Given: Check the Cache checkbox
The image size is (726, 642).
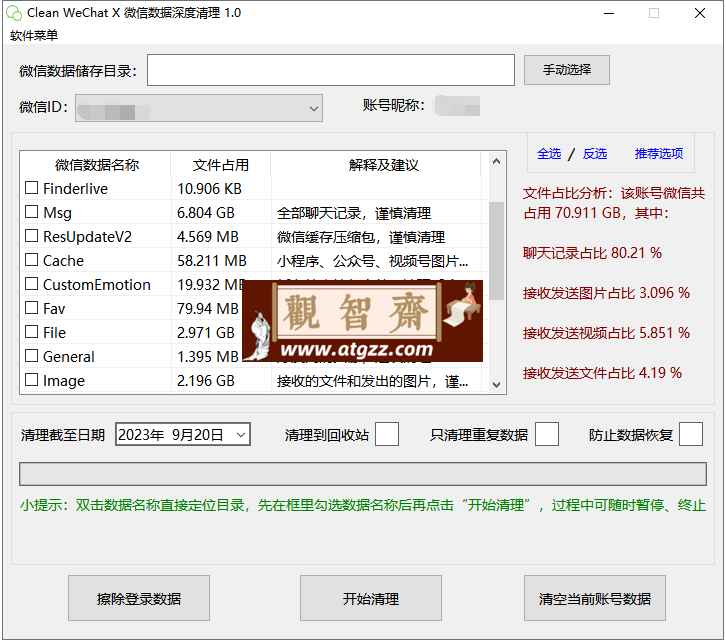Looking at the screenshot, I should [x=31, y=260].
